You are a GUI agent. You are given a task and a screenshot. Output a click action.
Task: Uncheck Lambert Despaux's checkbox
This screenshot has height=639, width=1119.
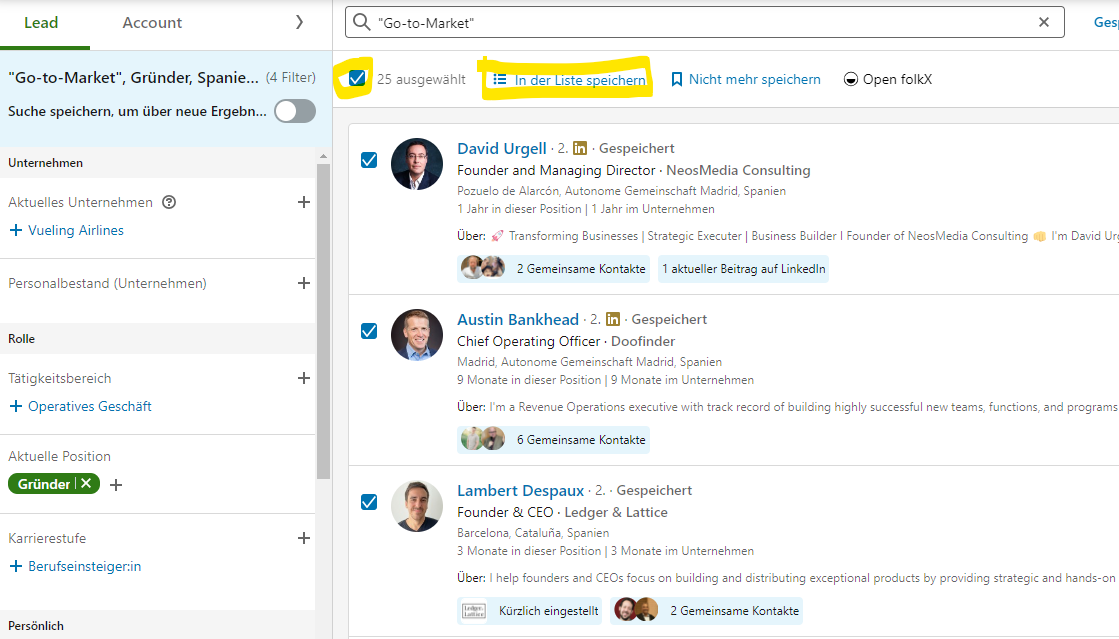pos(369,502)
